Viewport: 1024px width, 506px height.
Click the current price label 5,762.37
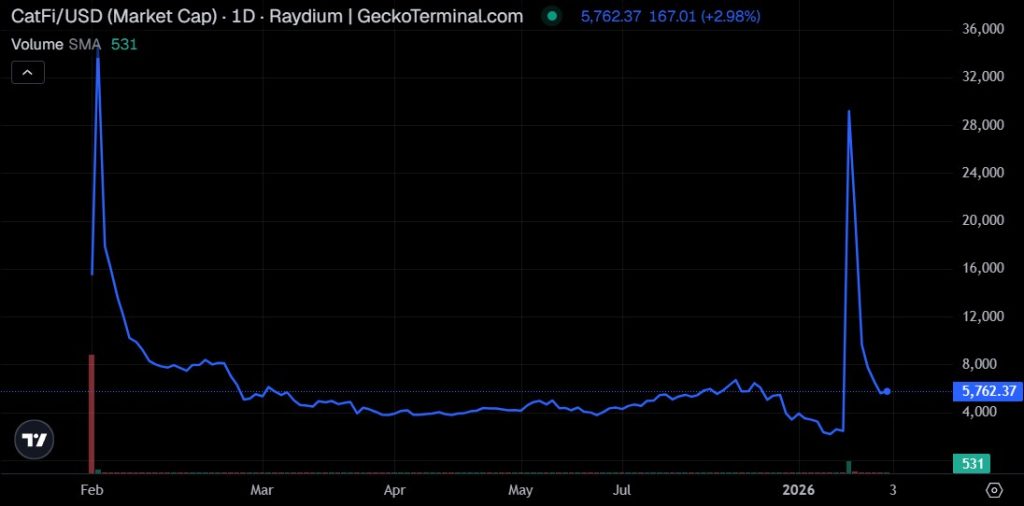click(x=989, y=391)
